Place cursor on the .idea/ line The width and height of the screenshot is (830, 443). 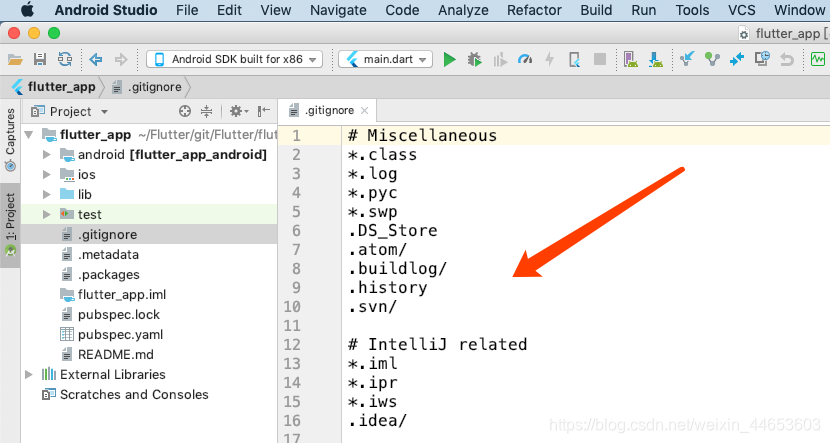(x=377, y=421)
